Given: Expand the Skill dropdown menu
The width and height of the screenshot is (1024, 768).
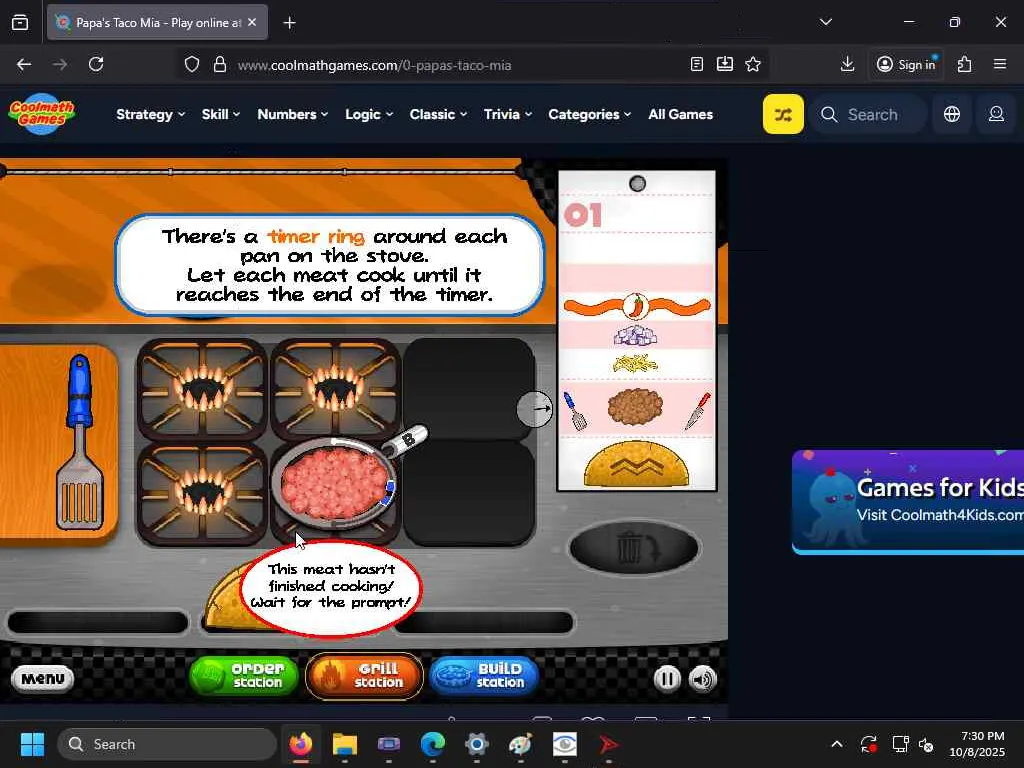Looking at the screenshot, I should 221,114.
